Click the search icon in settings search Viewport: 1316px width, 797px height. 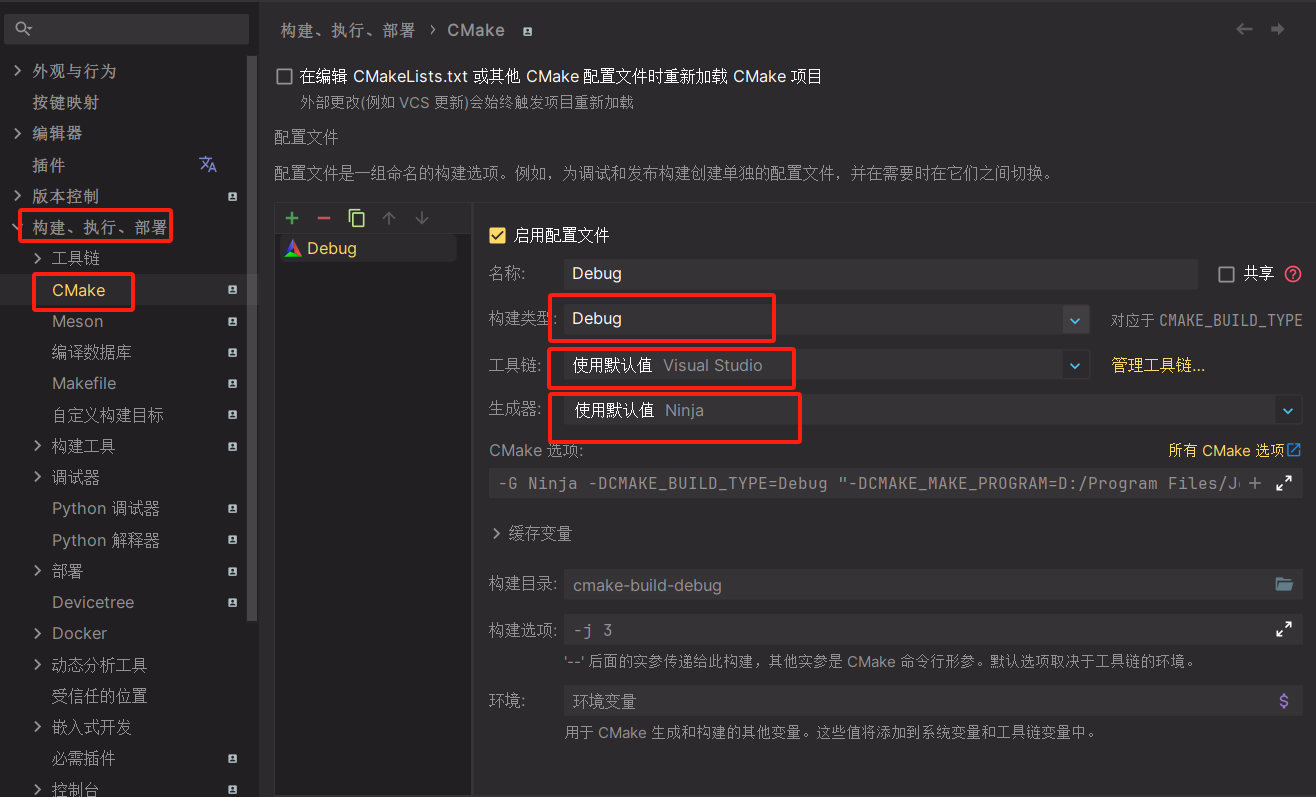coord(23,29)
